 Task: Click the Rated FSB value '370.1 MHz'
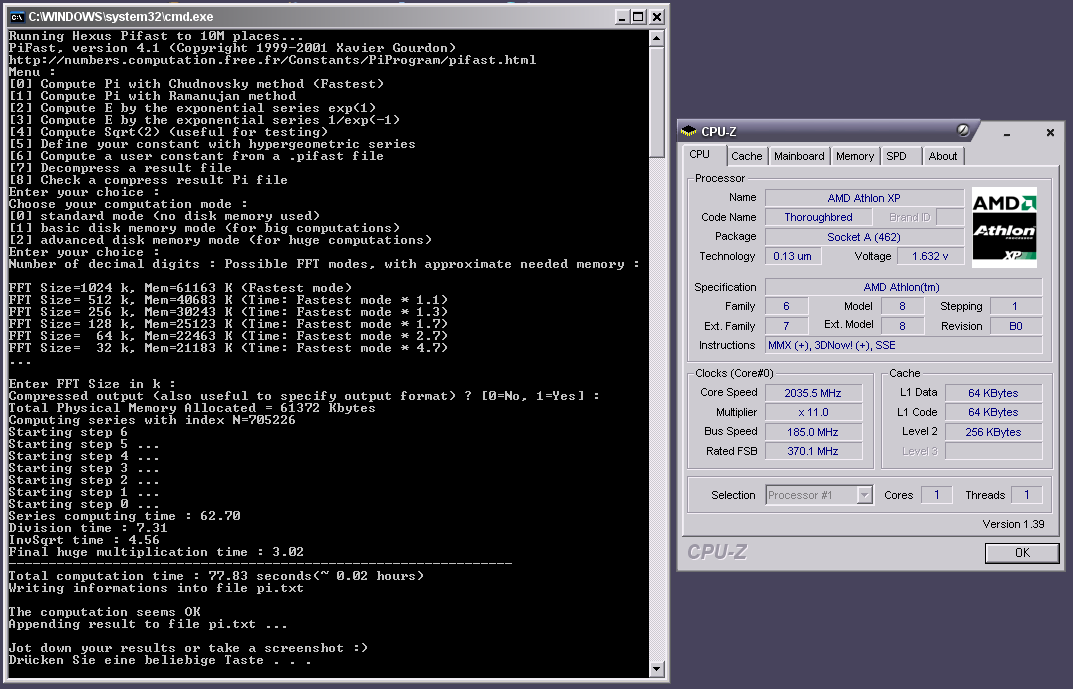point(813,451)
